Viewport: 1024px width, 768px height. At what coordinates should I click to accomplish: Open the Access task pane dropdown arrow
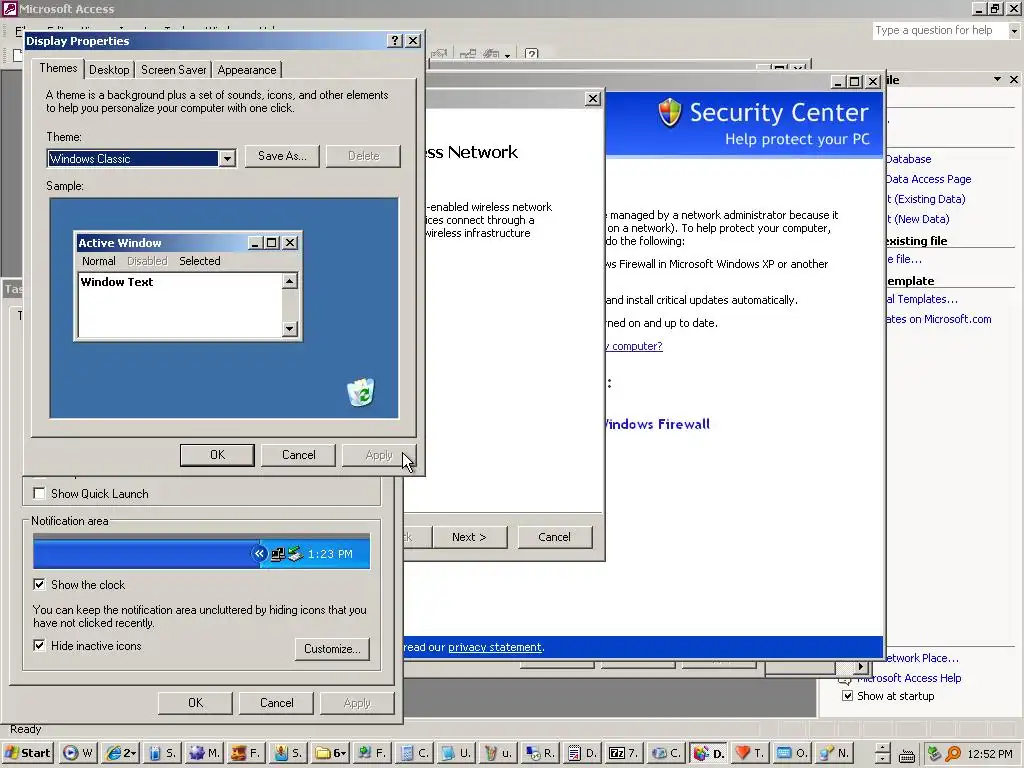(997, 79)
